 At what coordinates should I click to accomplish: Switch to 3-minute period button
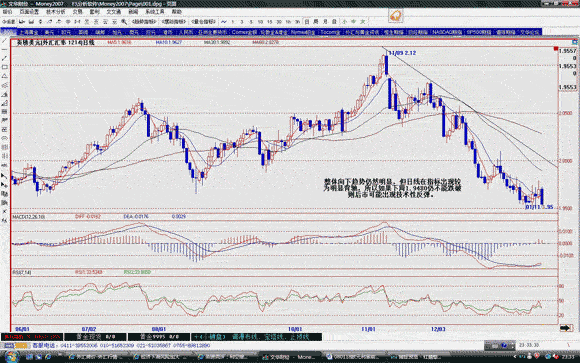[242, 22]
